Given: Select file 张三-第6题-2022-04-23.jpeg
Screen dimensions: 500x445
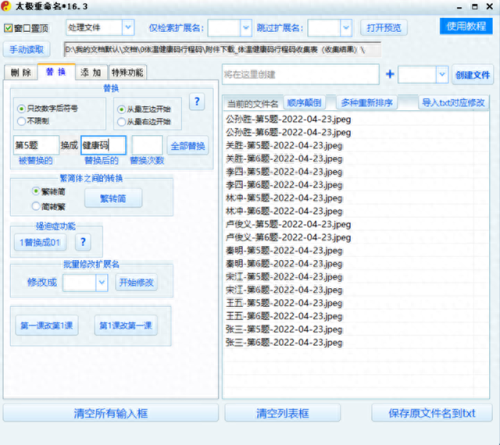Looking at the screenshot, I should (284, 342).
